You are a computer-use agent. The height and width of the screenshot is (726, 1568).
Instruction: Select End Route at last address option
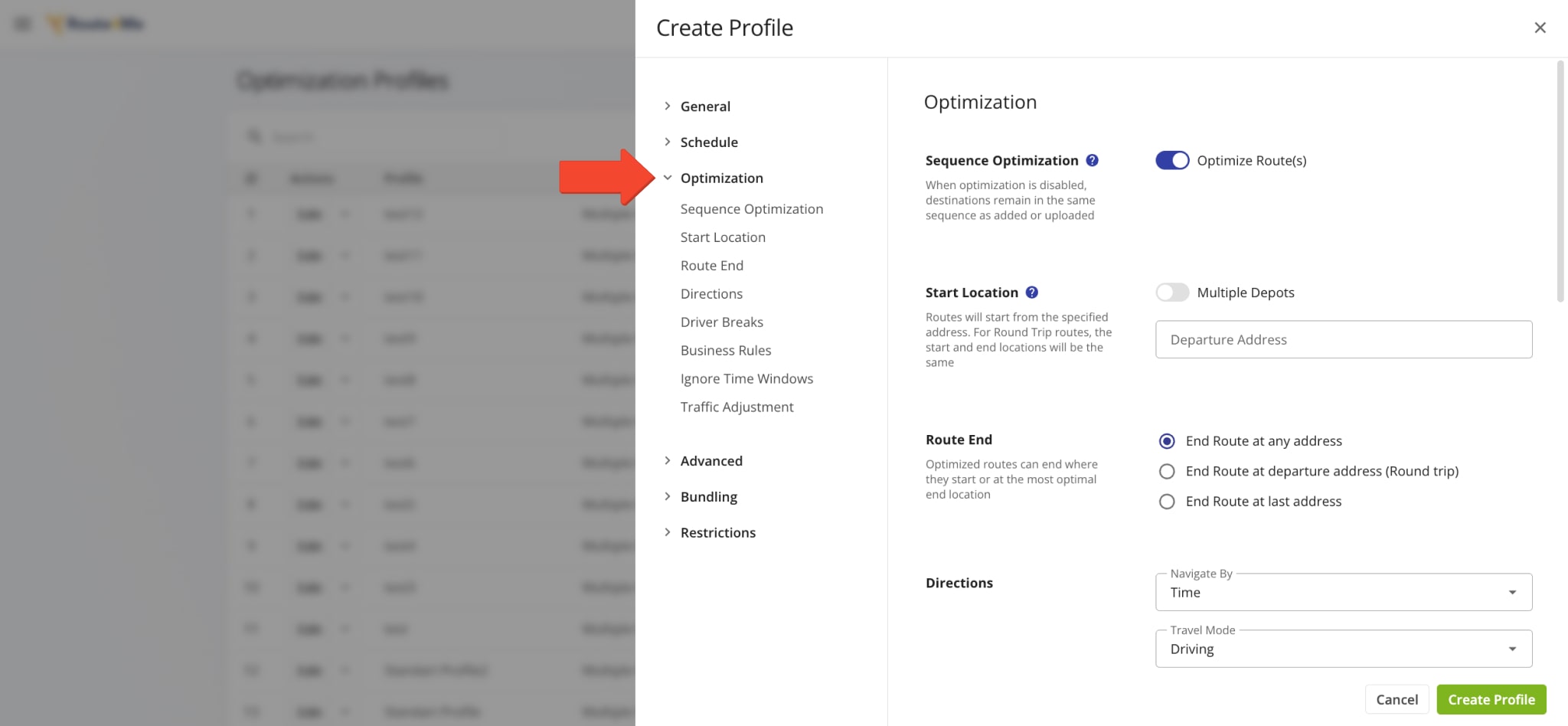[1166, 502]
